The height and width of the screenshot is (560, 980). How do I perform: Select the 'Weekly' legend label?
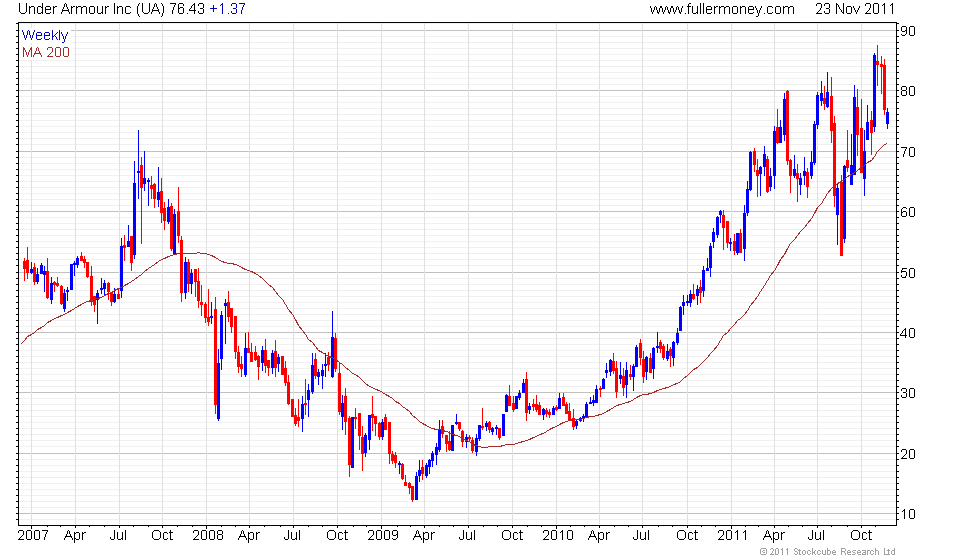[45, 36]
